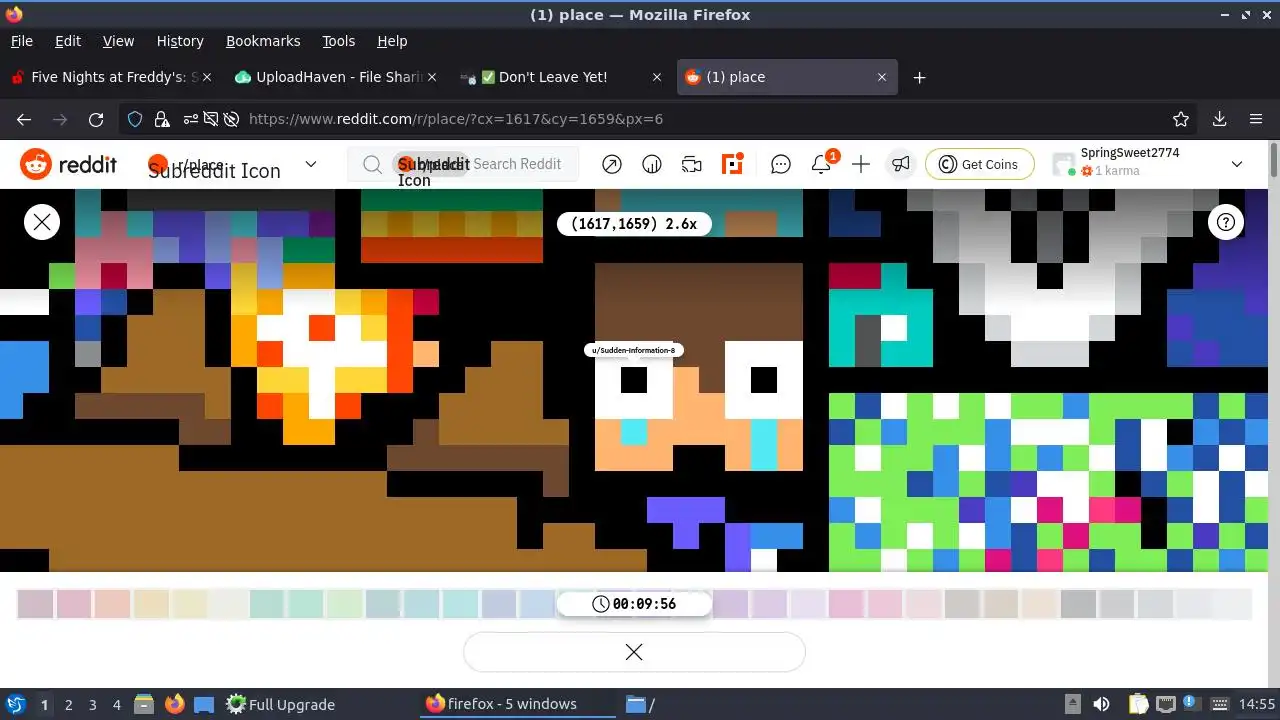Open the Bookmarks menu
Screen dimensions: 1280x720
click(x=263, y=41)
